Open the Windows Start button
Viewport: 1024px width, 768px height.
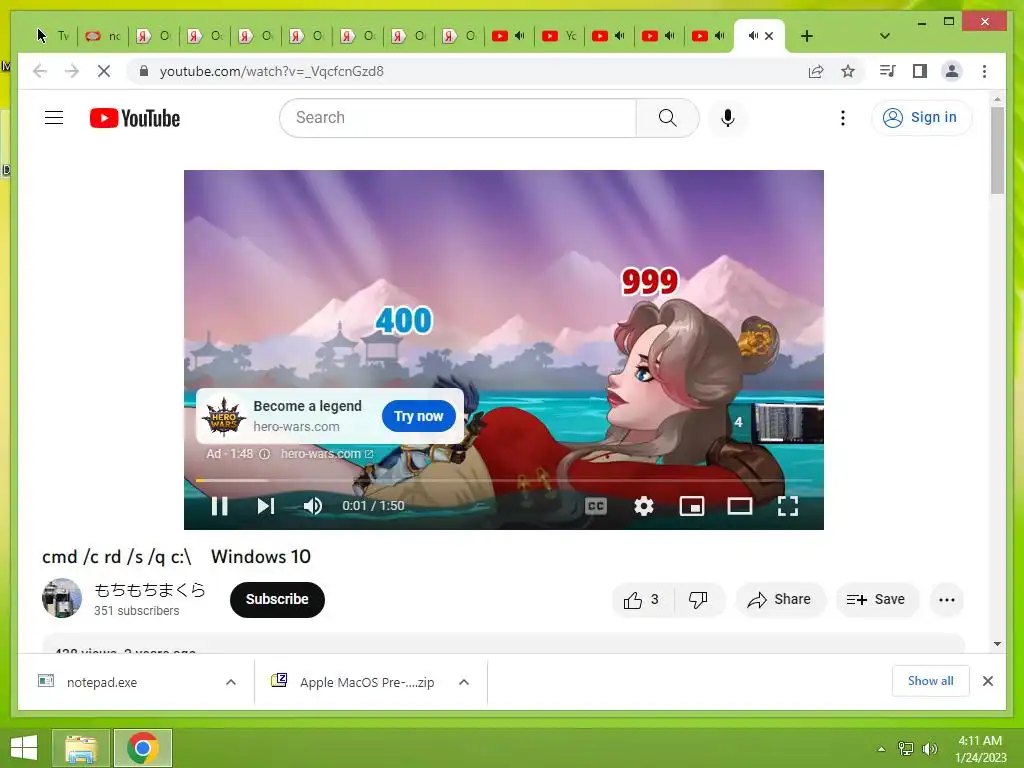coord(24,748)
